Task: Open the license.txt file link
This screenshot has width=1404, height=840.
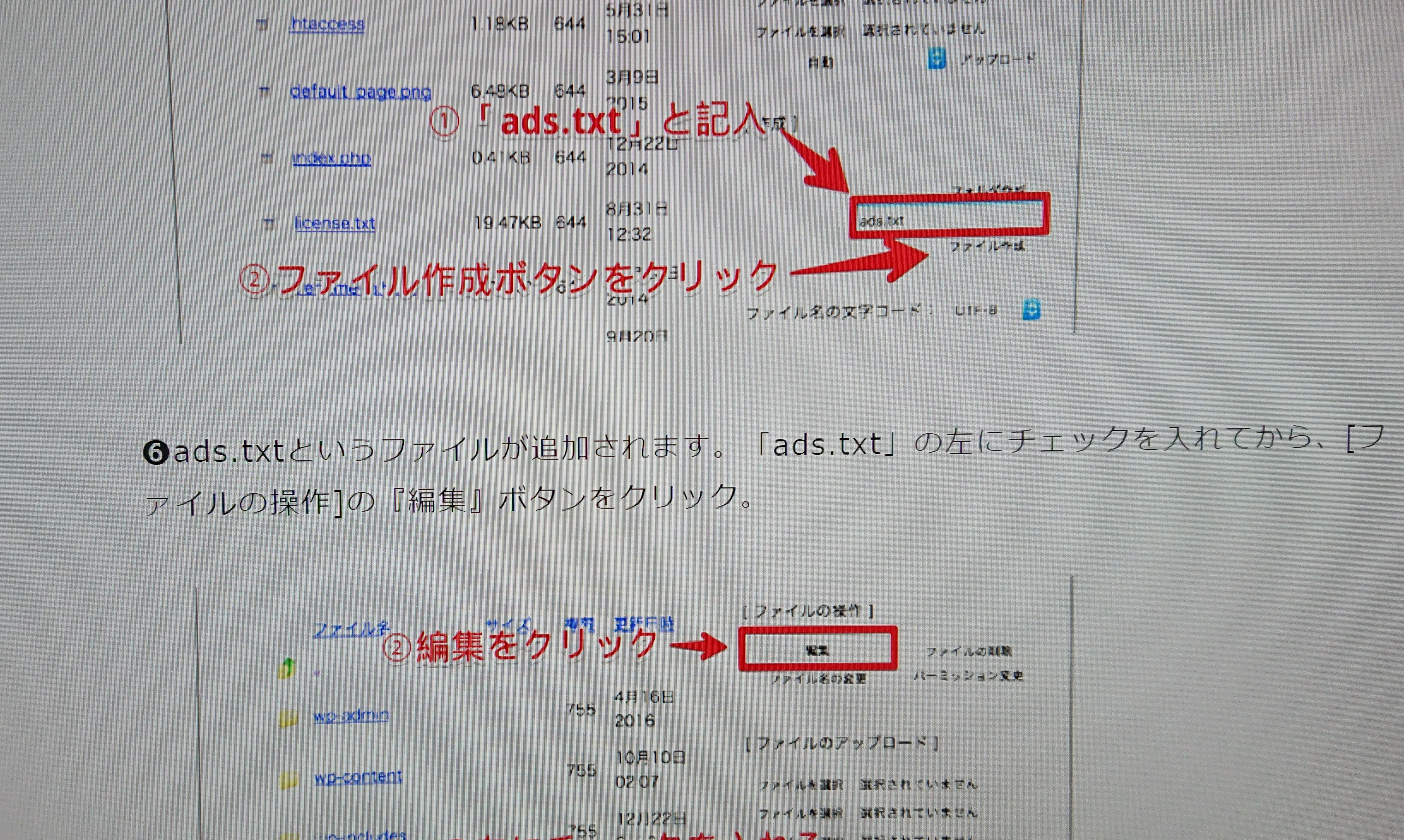Action: [334, 223]
